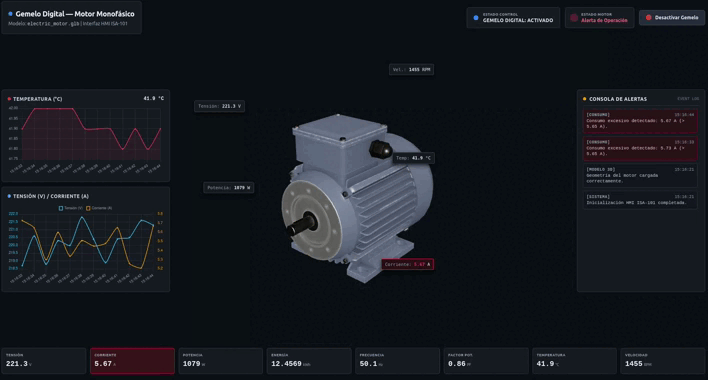Click the Frecuencia 50.1 Hz card
The width and height of the screenshot is (708, 380).
point(397,361)
